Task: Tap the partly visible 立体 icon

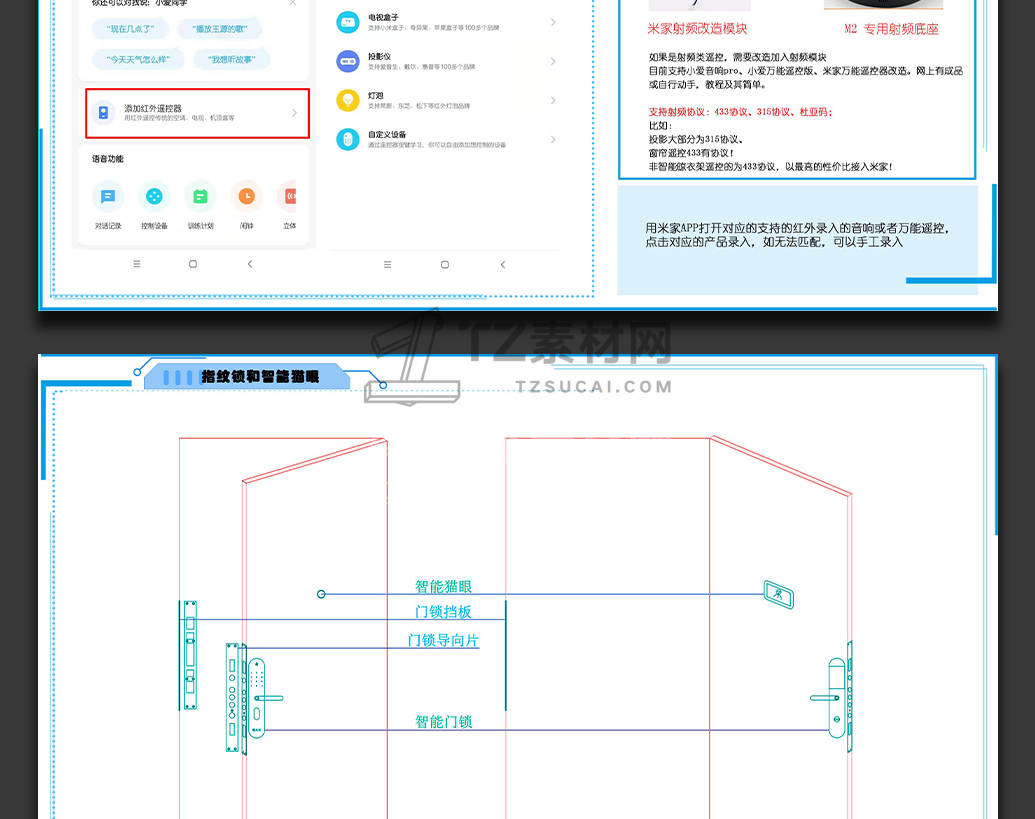Action: (x=288, y=197)
